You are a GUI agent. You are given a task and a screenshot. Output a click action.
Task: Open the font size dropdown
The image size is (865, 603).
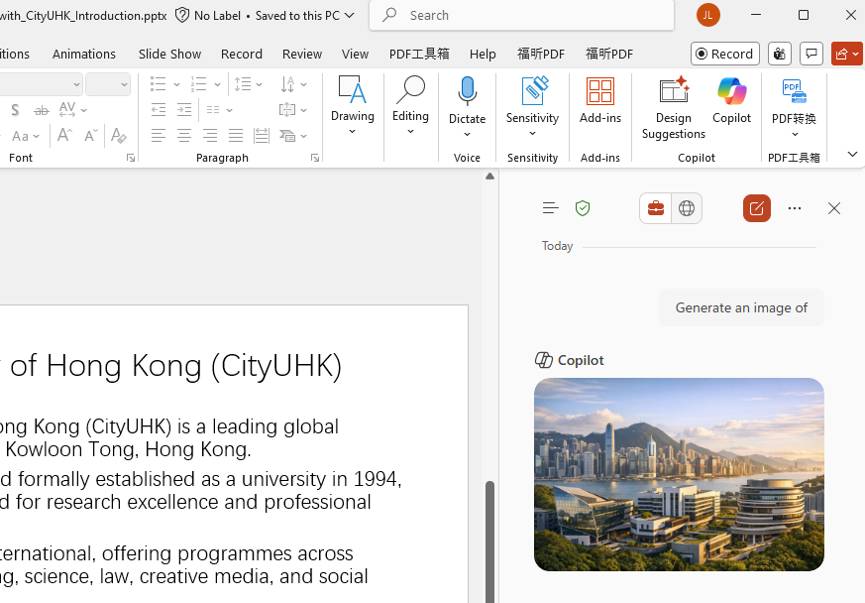(x=124, y=84)
